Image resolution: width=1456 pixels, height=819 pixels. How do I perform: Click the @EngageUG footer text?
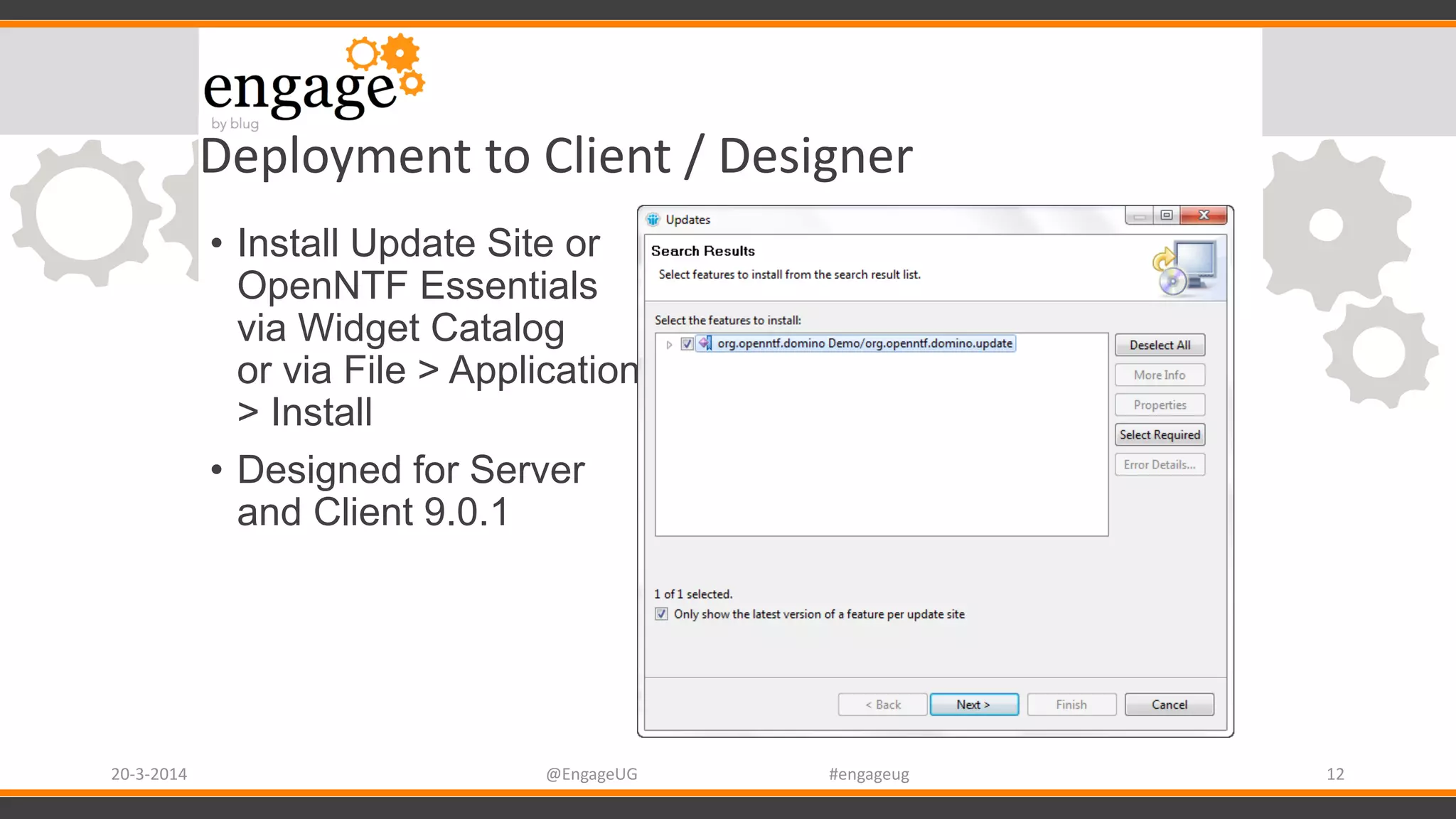[x=591, y=774]
